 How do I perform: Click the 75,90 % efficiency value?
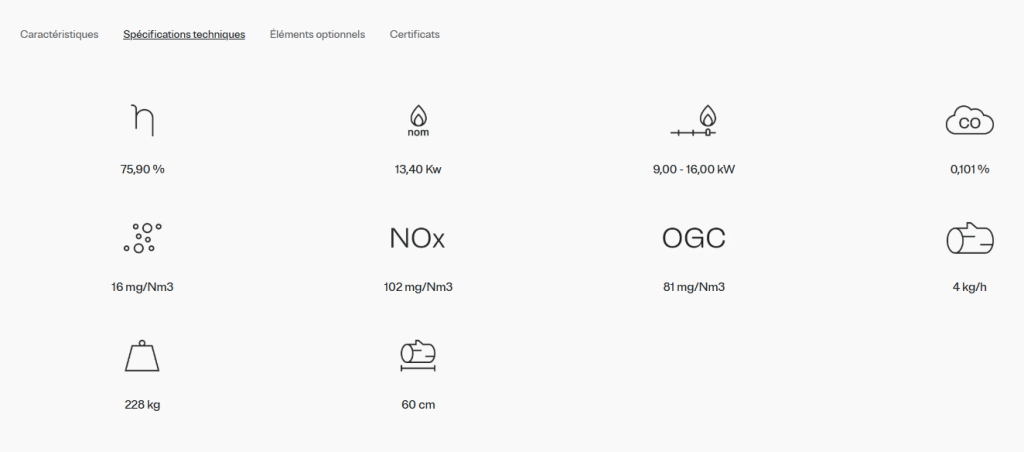coord(142,170)
